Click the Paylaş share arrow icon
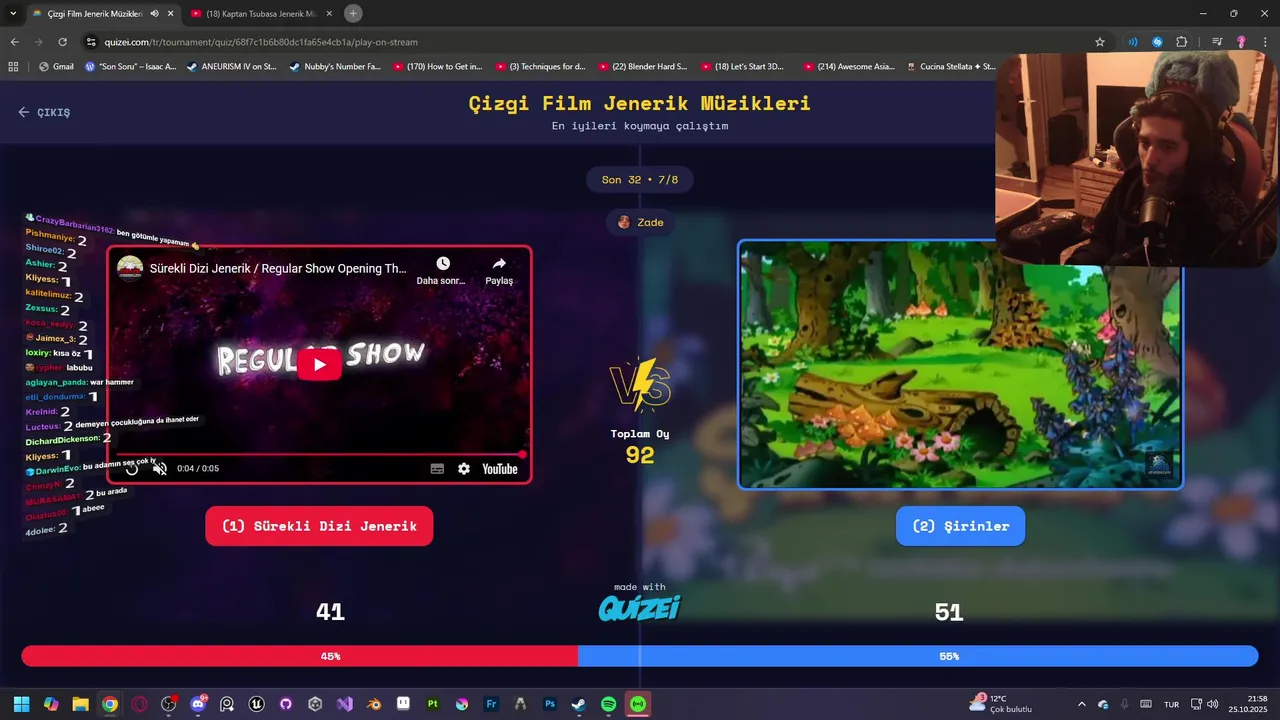The image size is (1280, 720). (499, 263)
